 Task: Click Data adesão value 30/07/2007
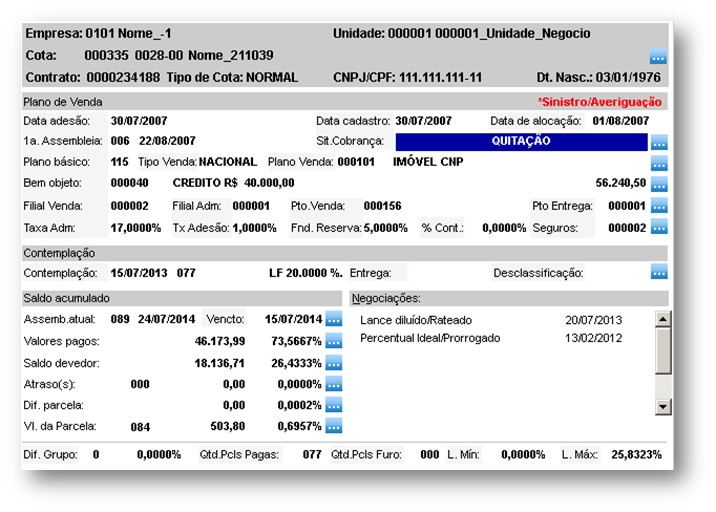coord(139,121)
